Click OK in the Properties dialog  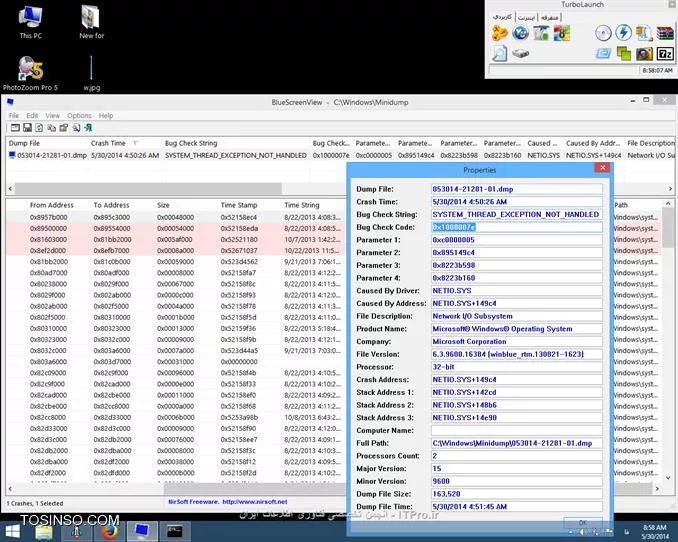(x=583, y=523)
